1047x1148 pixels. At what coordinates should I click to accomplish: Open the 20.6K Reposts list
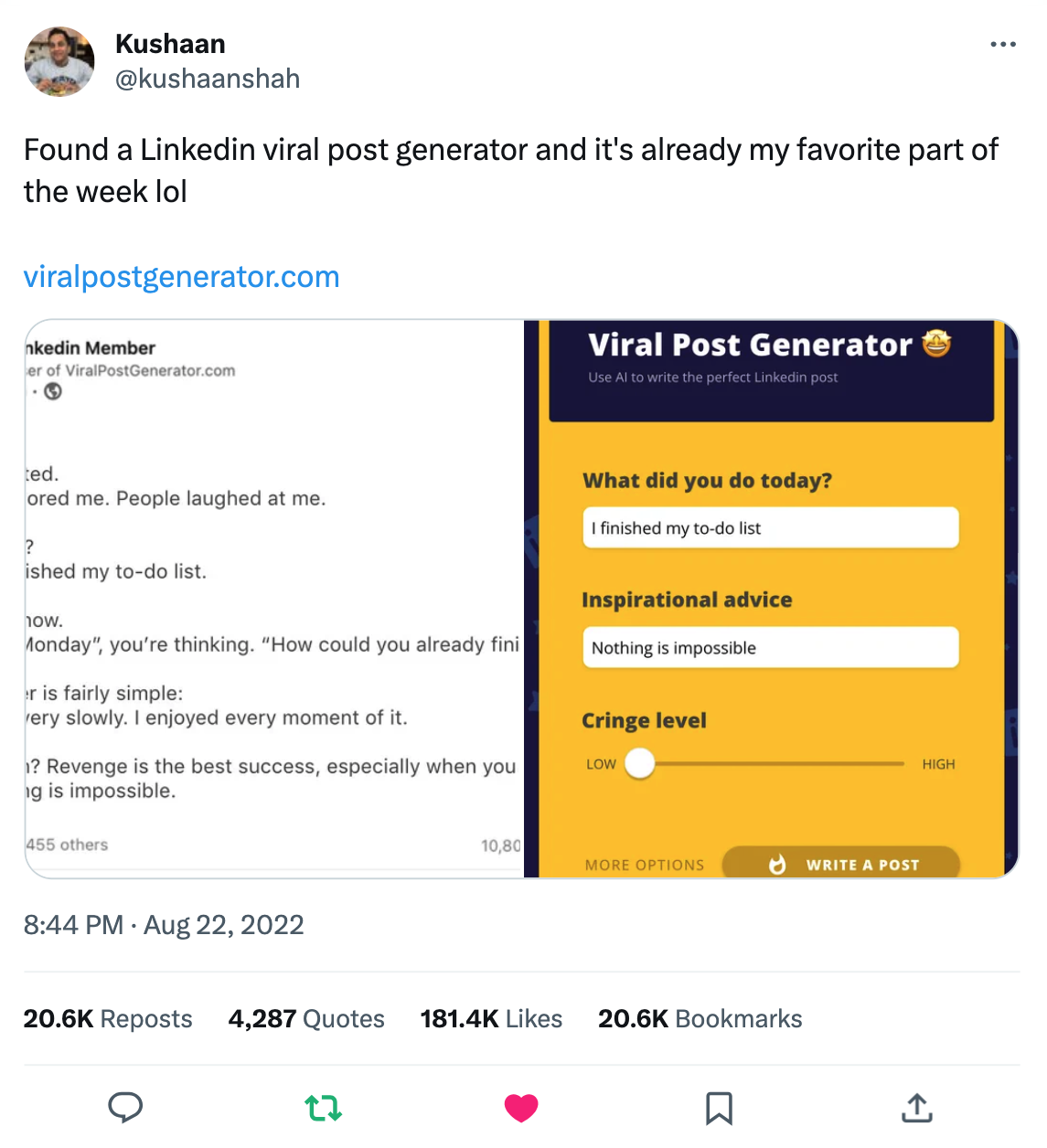pos(107,1018)
